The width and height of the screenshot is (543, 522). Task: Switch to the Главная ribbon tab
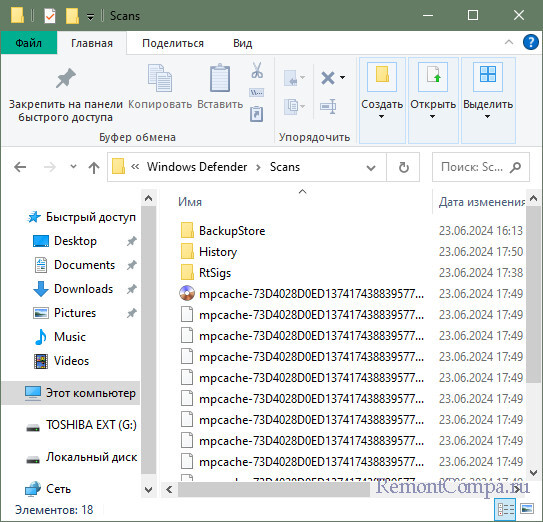click(92, 43)
